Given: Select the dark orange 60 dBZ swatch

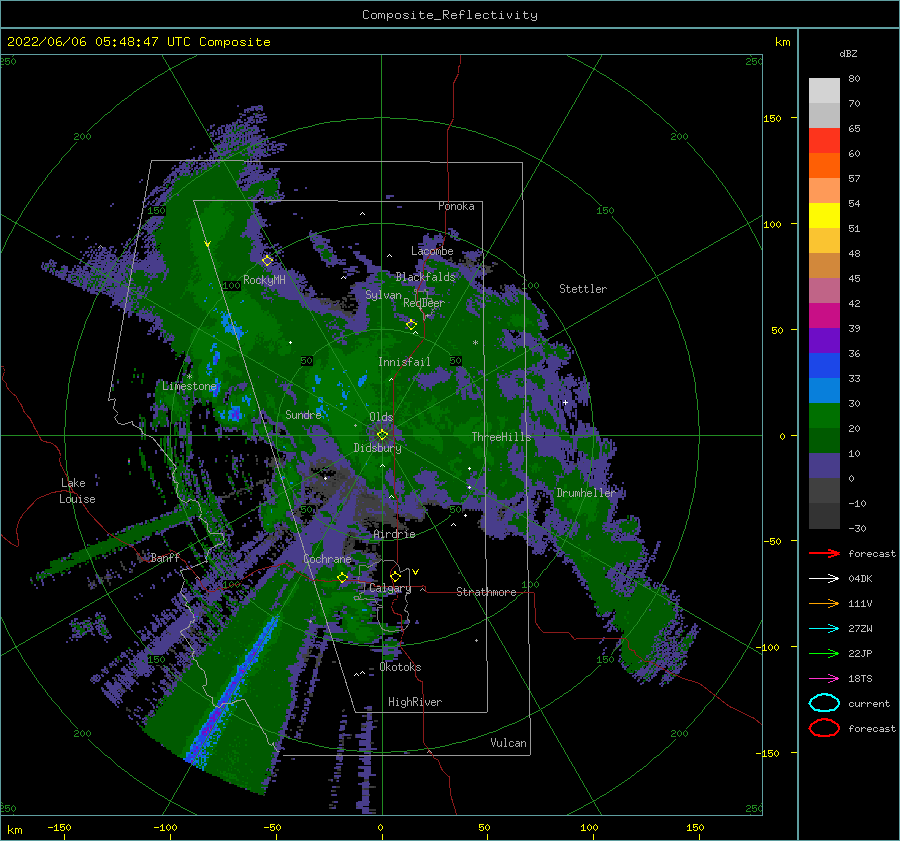Looking at the screenshot, I should pos(824,165).
